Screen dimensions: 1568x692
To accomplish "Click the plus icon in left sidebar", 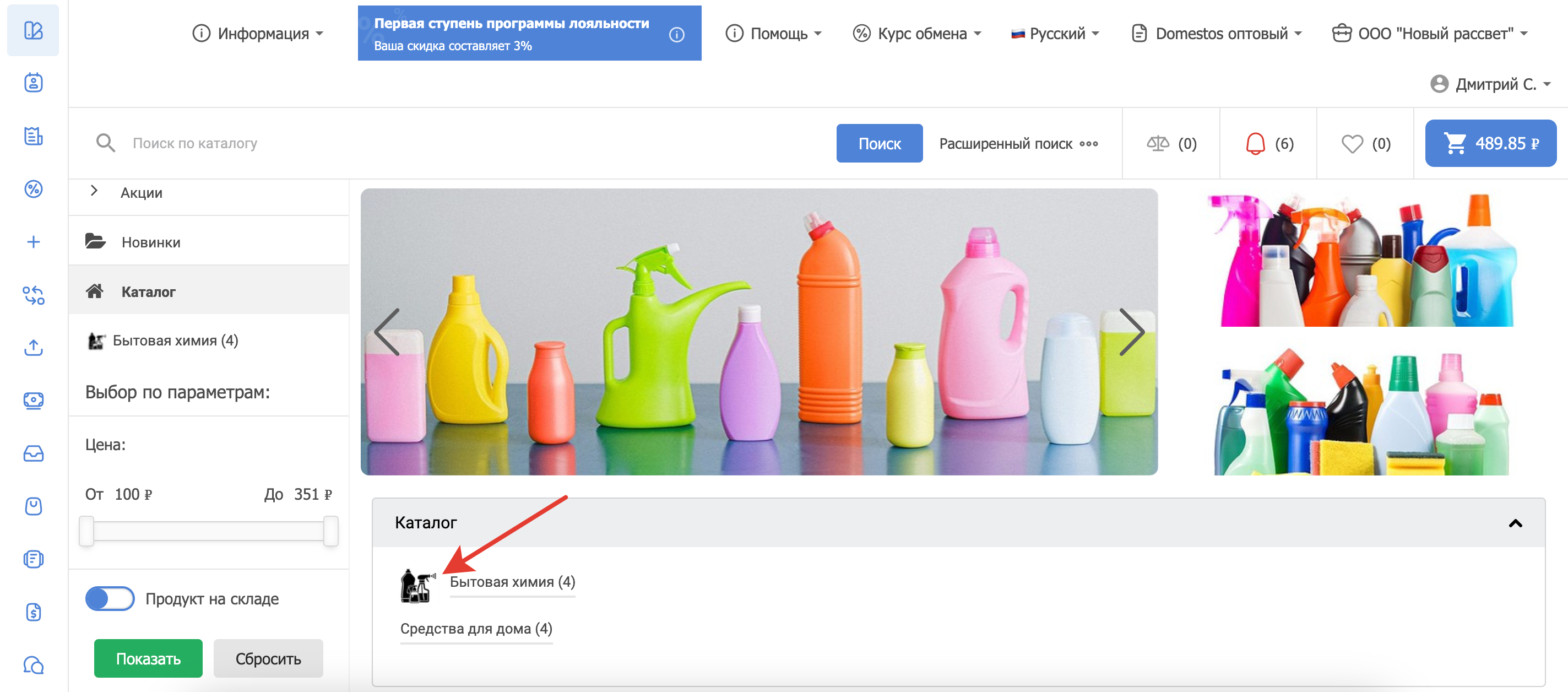I will tap(34, 242).
